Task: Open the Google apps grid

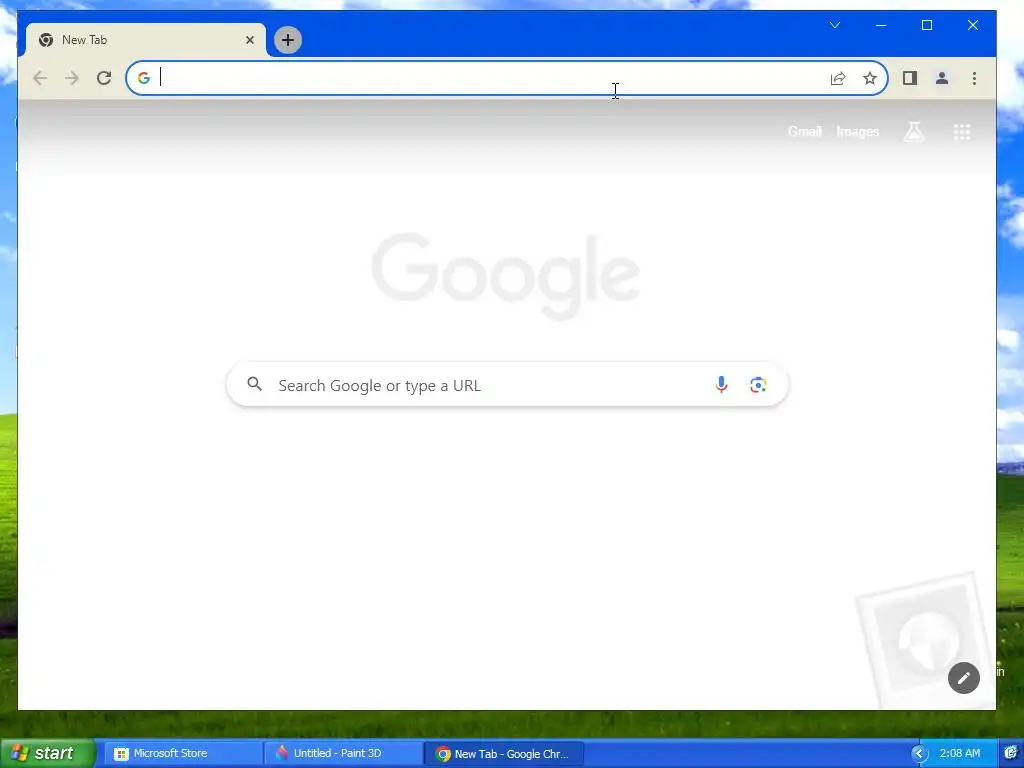Action: (x=962, y=132)
